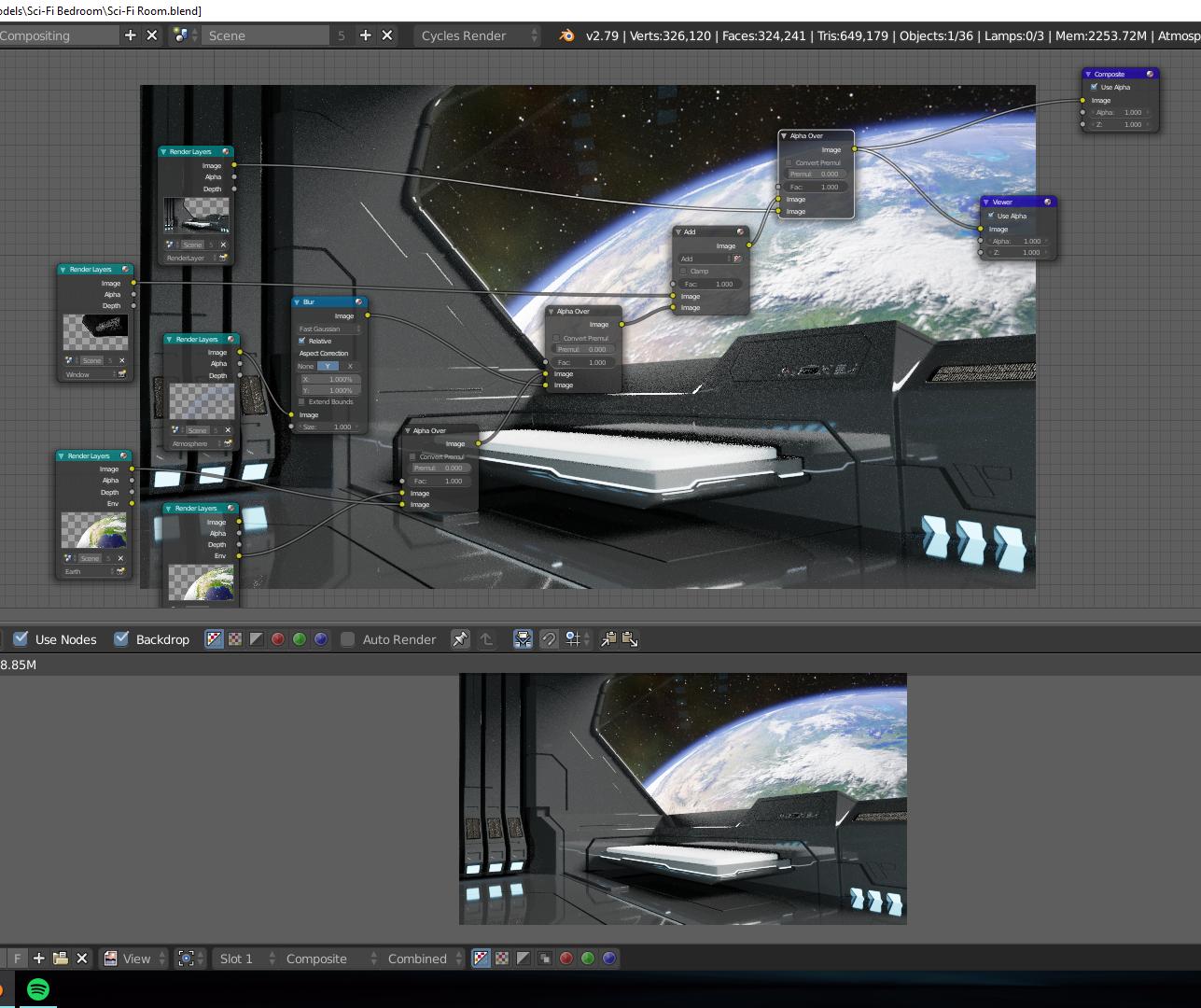Disable the Backdrop checkbox
Screen dimensions: 1201x1008
[x=121, y=639]
